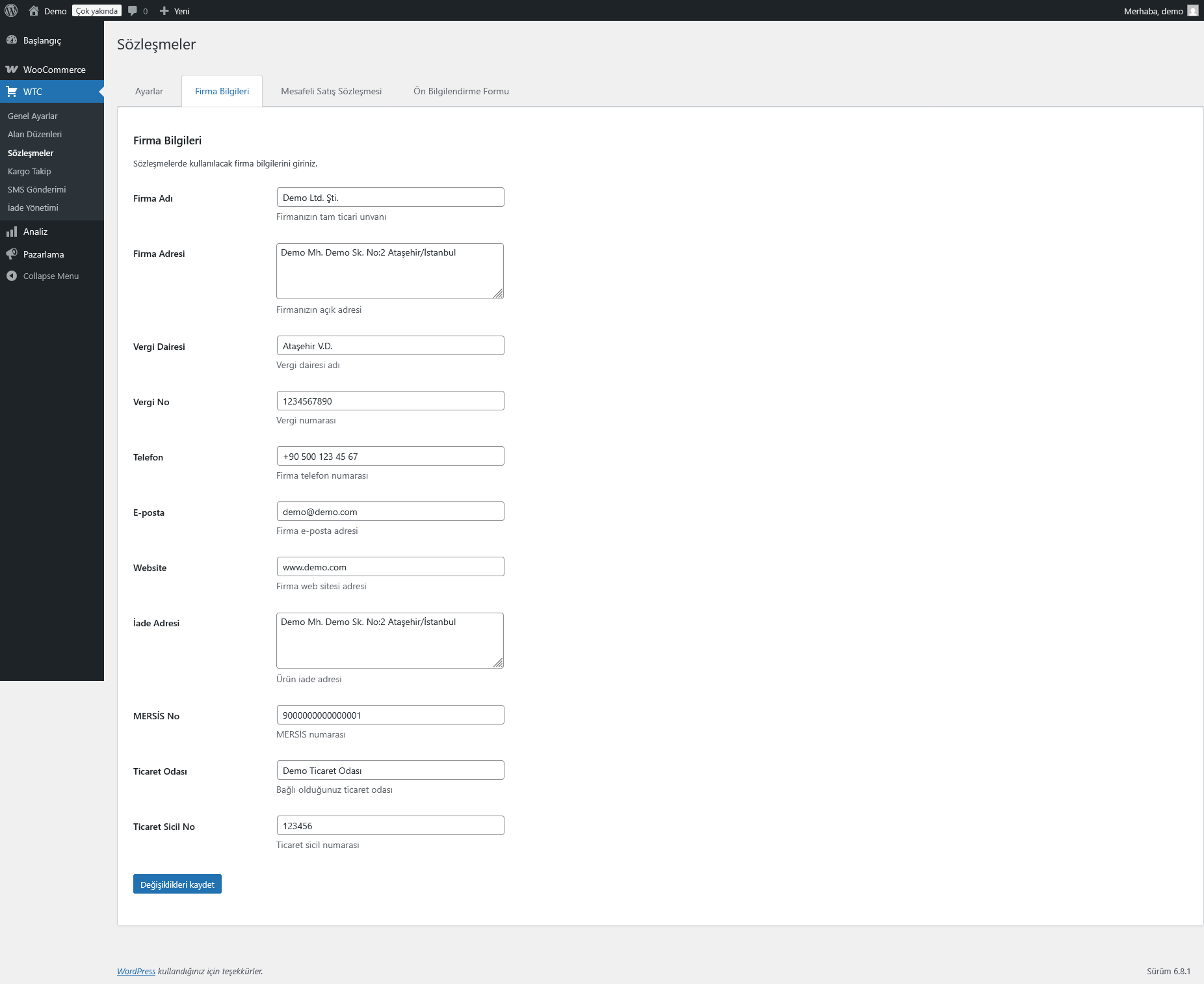1204x984 pixels.
Task: Click the user avatar icon
Action: point(1192,10)
